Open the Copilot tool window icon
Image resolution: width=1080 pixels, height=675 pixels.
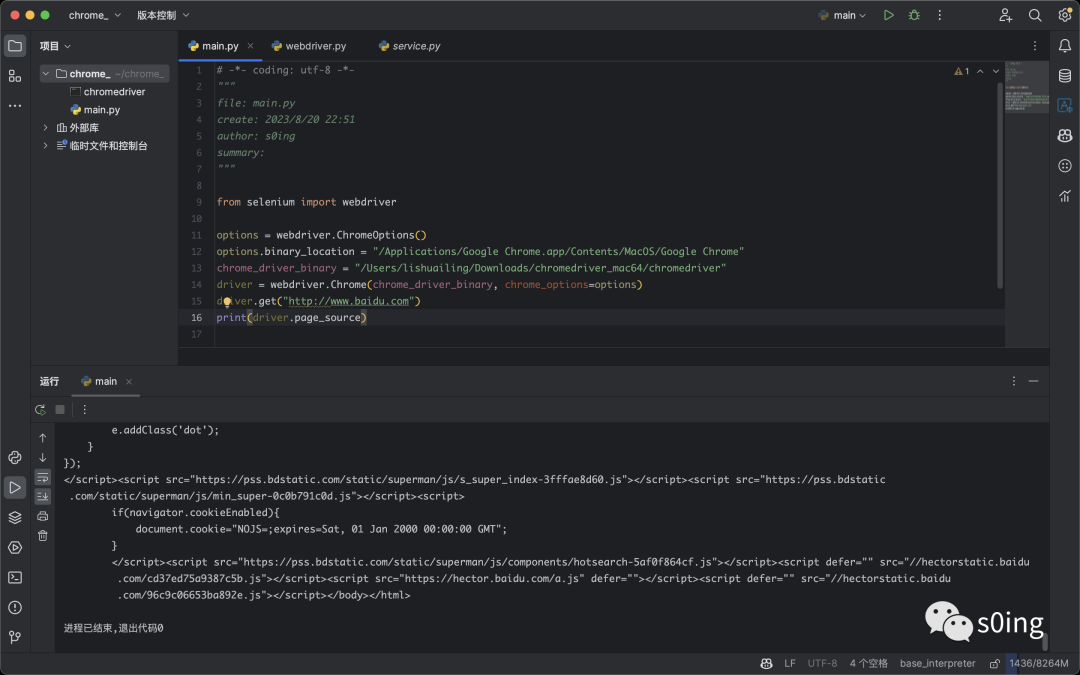(x=1065, y=136)
